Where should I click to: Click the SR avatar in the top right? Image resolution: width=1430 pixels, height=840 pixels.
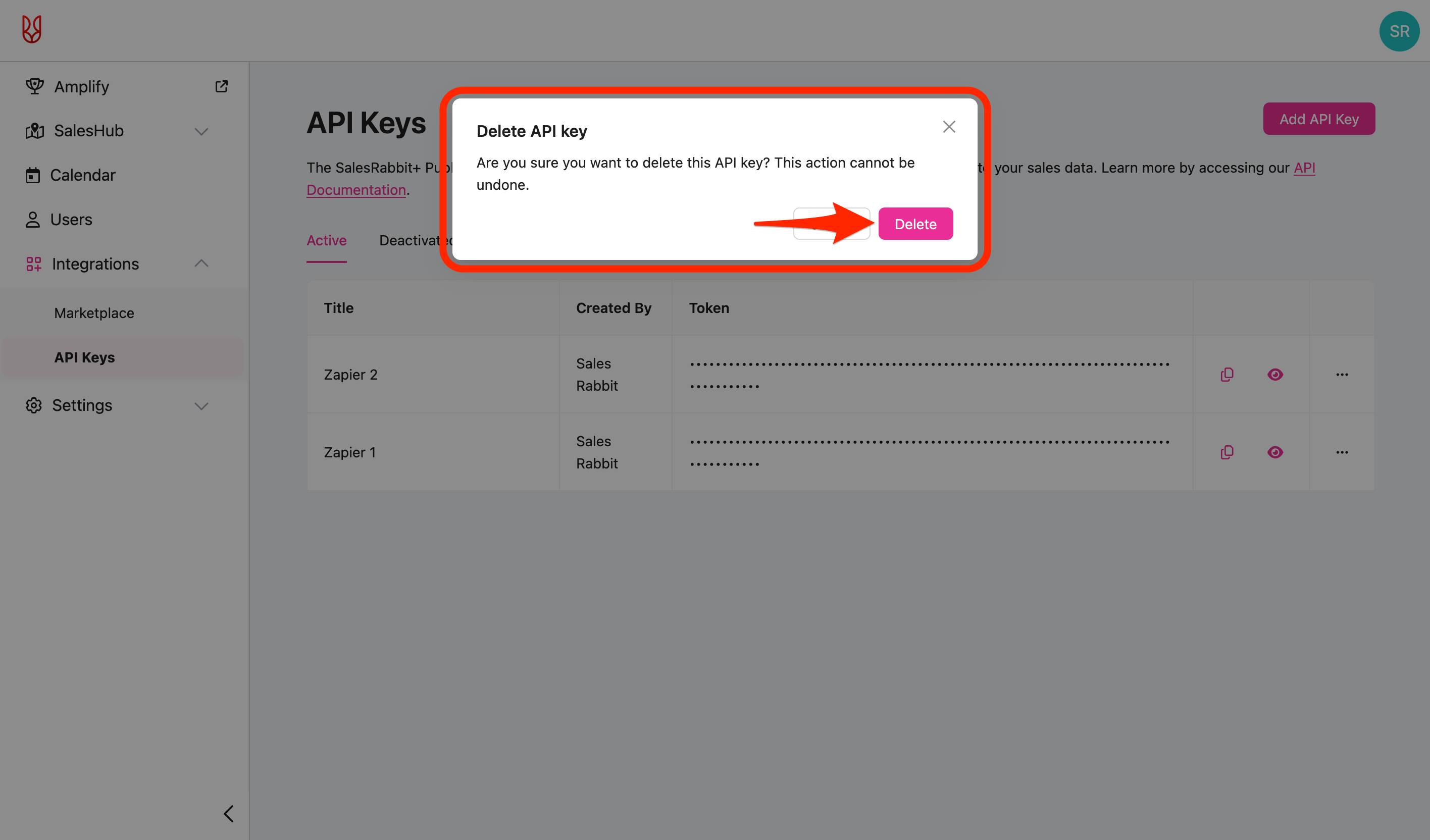click(1399, 31)
